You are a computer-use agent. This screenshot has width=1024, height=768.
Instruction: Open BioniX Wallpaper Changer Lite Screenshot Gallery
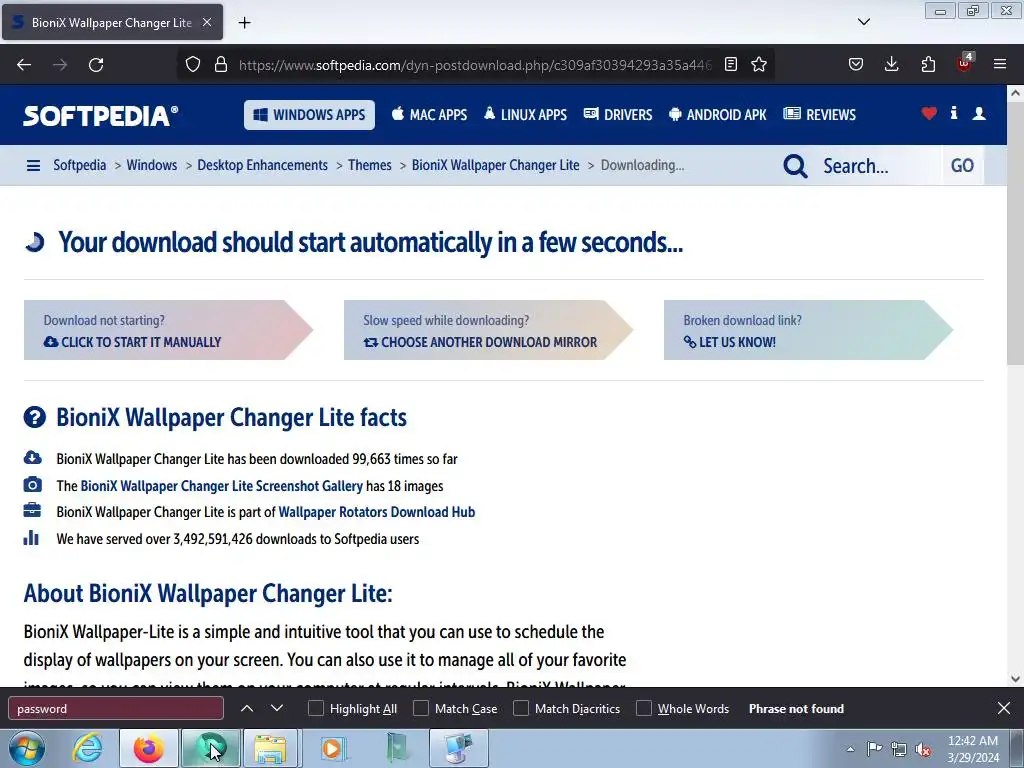(x=221, y=486)
